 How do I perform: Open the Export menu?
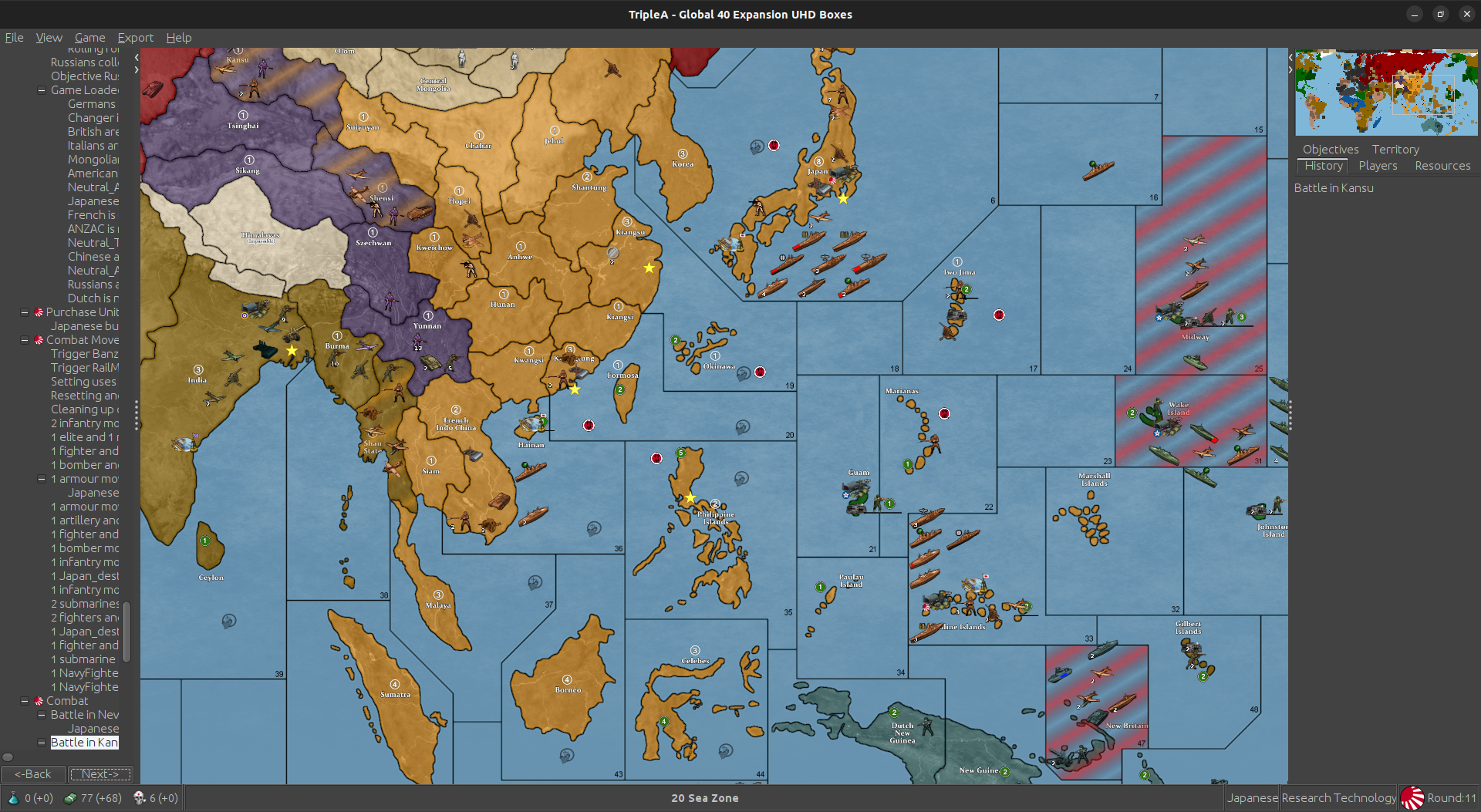pyautogui.click(x=135, y=38)
